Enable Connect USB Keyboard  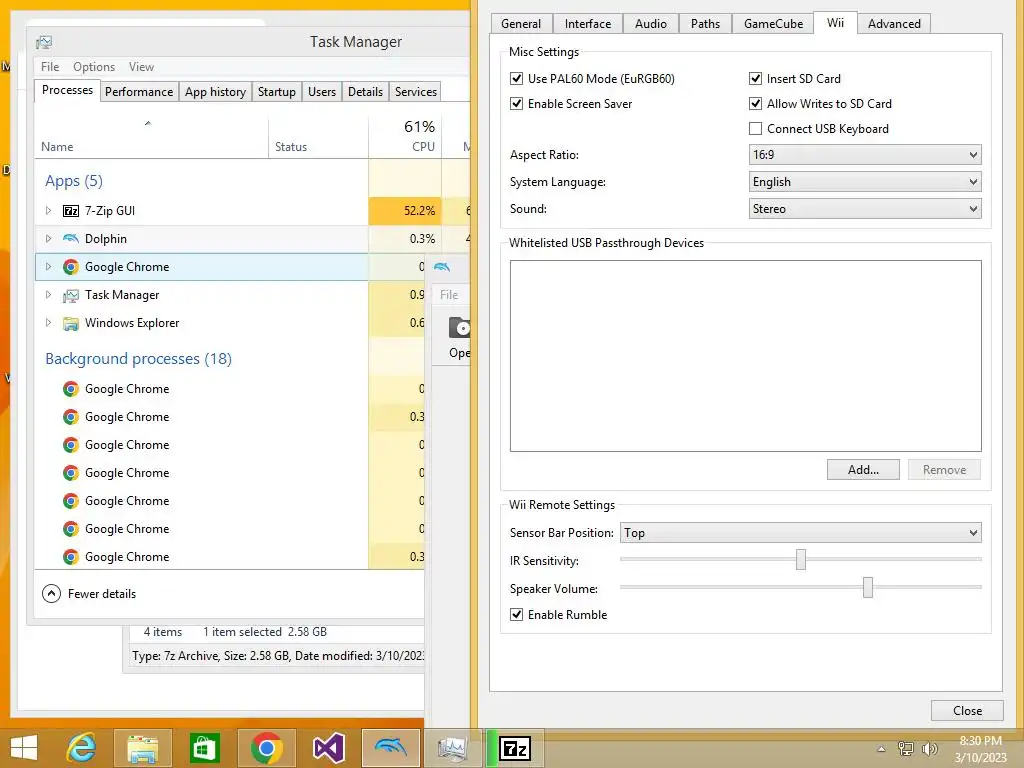point(756,129)
